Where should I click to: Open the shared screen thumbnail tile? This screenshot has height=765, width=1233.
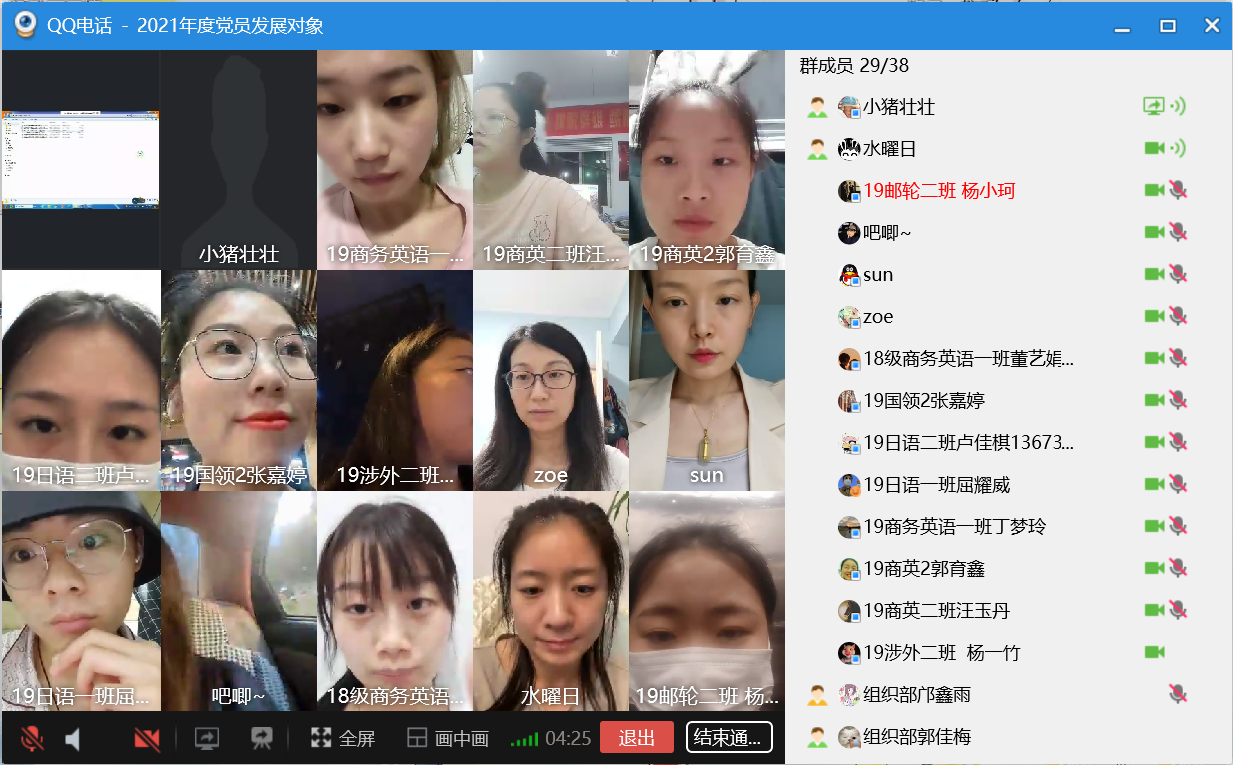coord(80,160)
